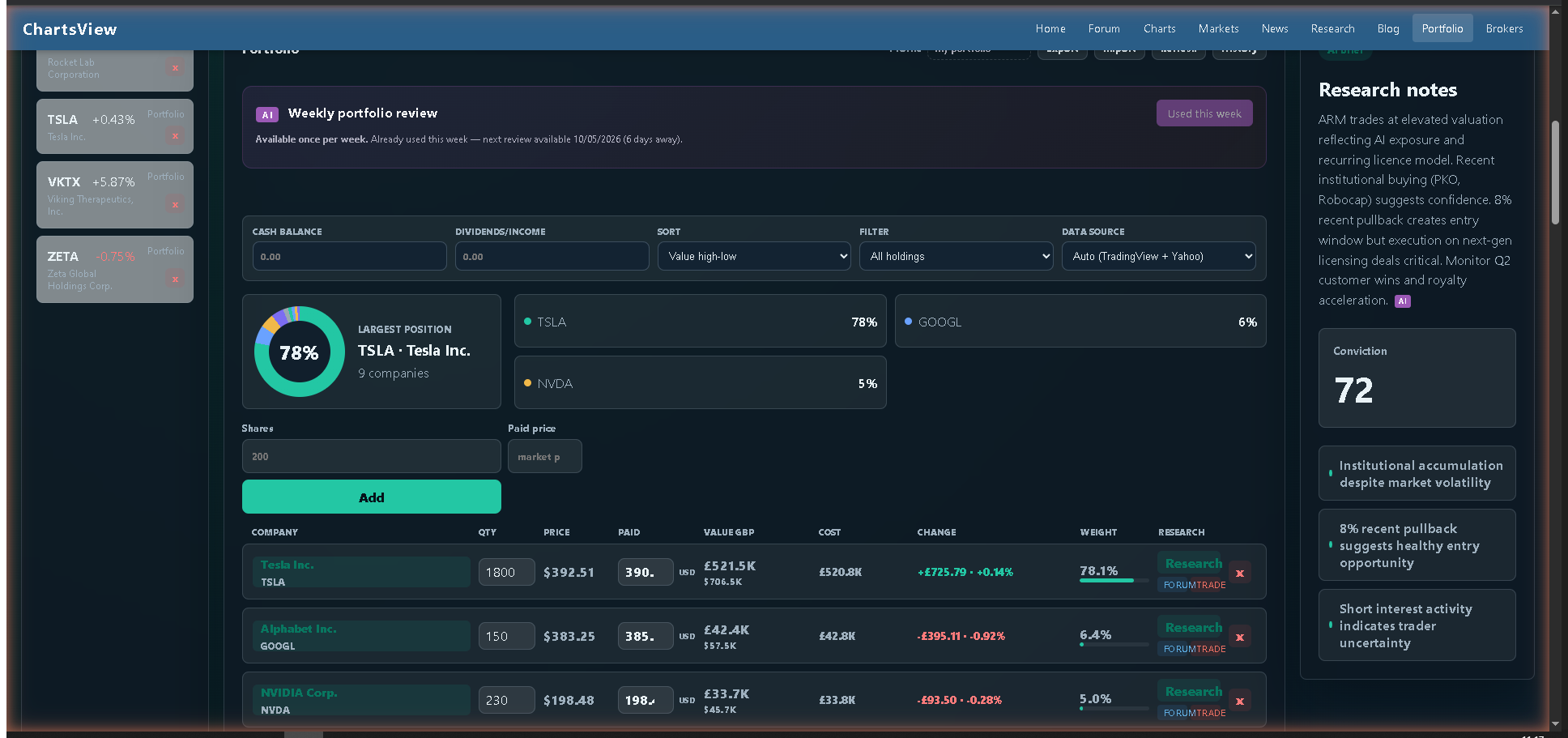The width and height of the screenshot is (1568, 738).
Task: Open the Blog nav item
Action: pyautogui.click(x=1388, y=28)
